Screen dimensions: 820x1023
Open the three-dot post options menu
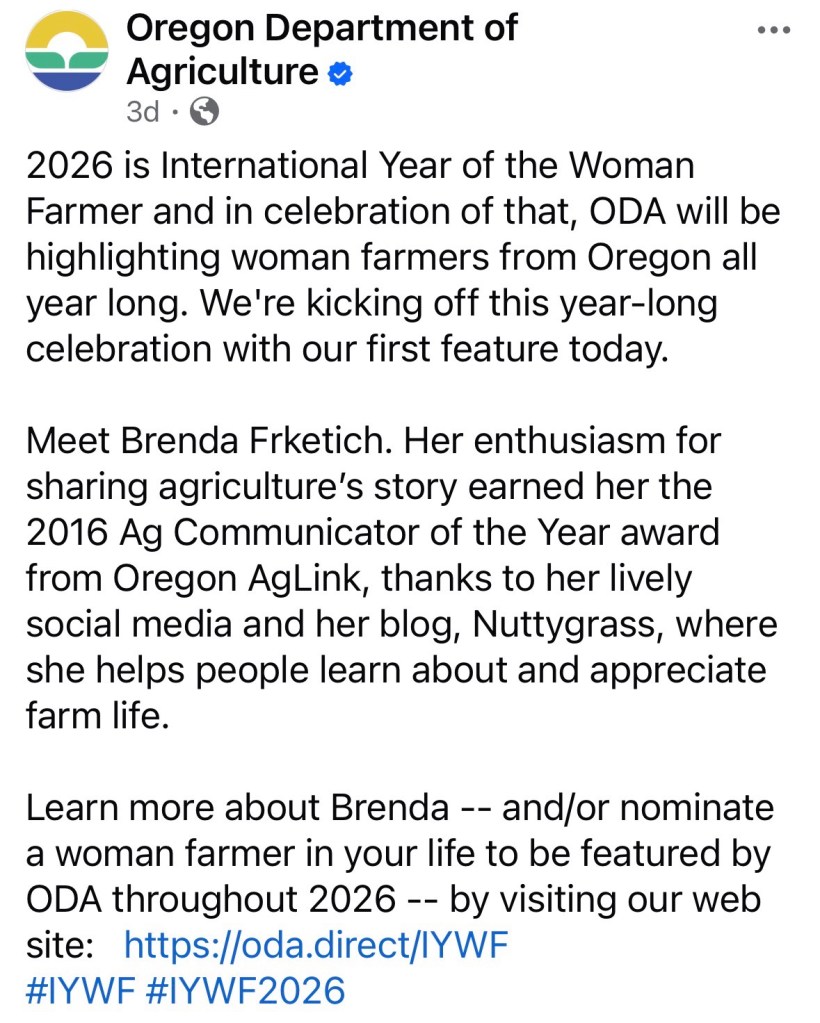[773, 29]
